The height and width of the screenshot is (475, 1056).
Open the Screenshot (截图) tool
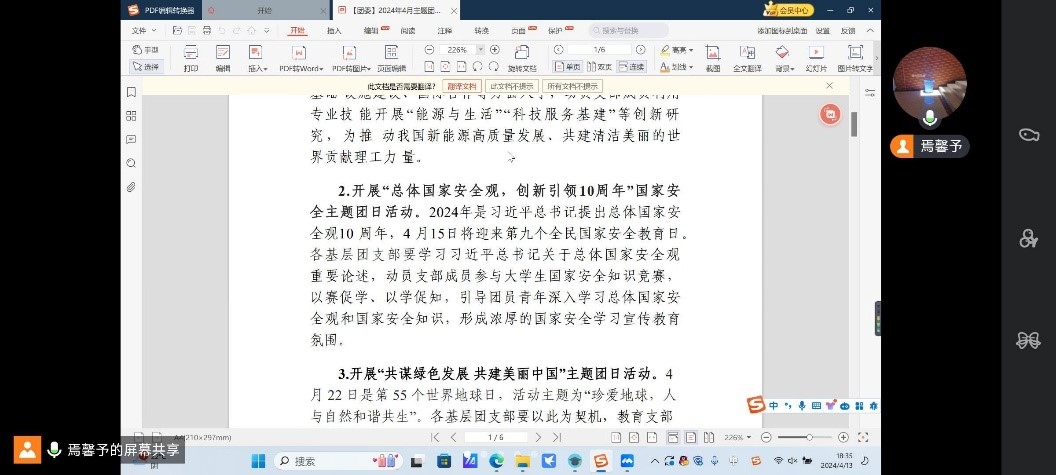(713, 58)
